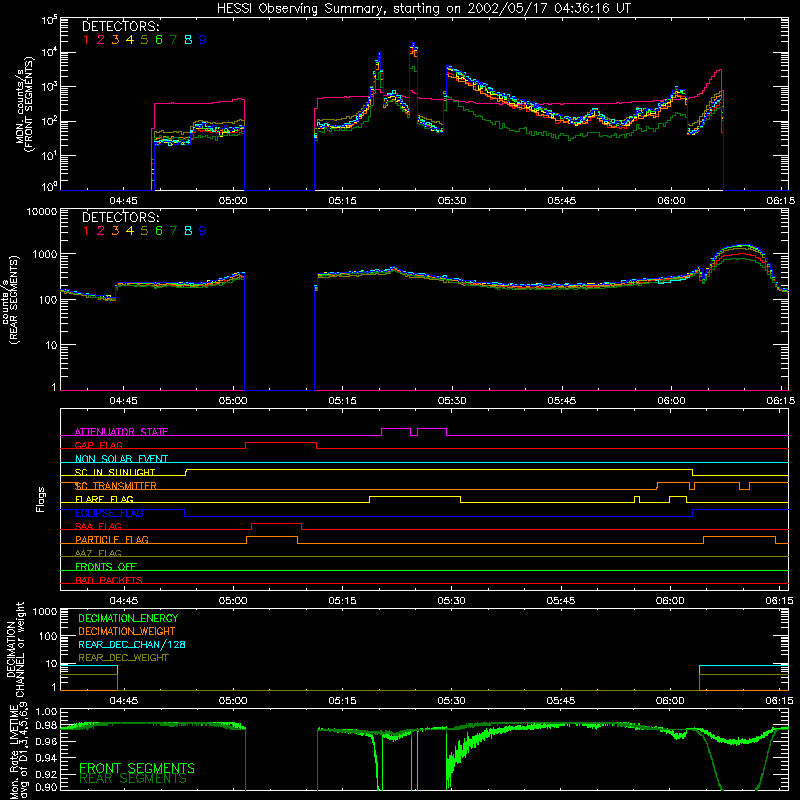Click the red detector '1' in front segments legend
This screenshot has height=800, width=800.
[x=86, y=40]
